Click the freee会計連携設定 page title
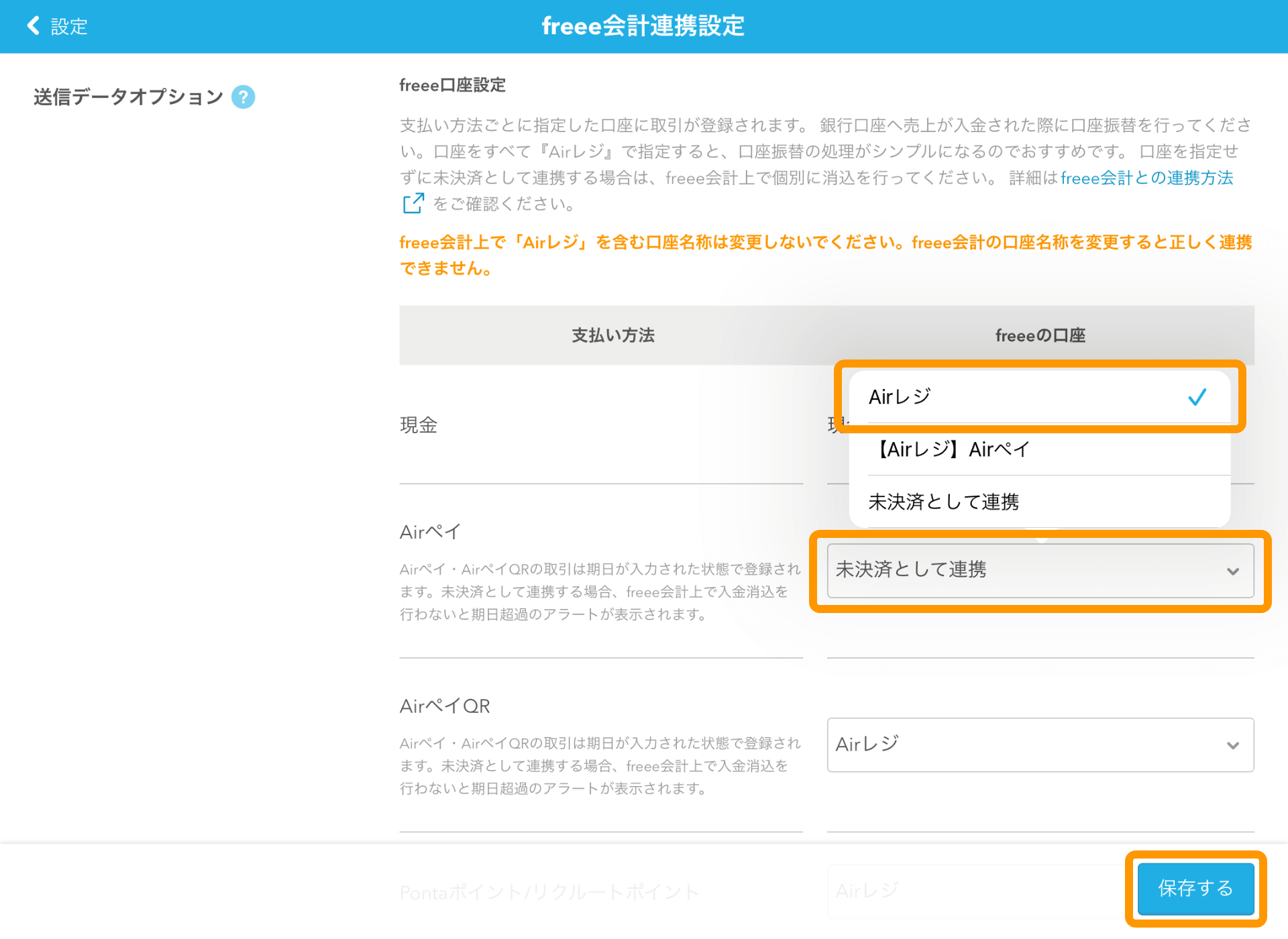Image resolution: width=1288 pixels, height=939 pixels. coord(643,26)
